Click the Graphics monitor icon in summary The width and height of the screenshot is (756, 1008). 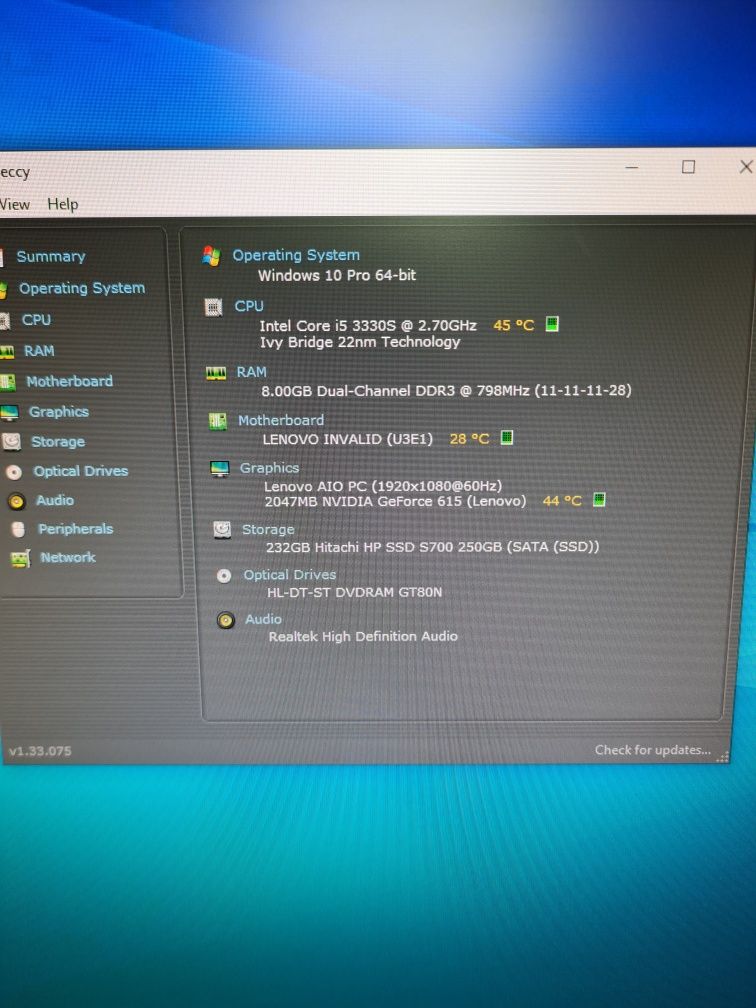pyautogui.click(x=220, y=469)
